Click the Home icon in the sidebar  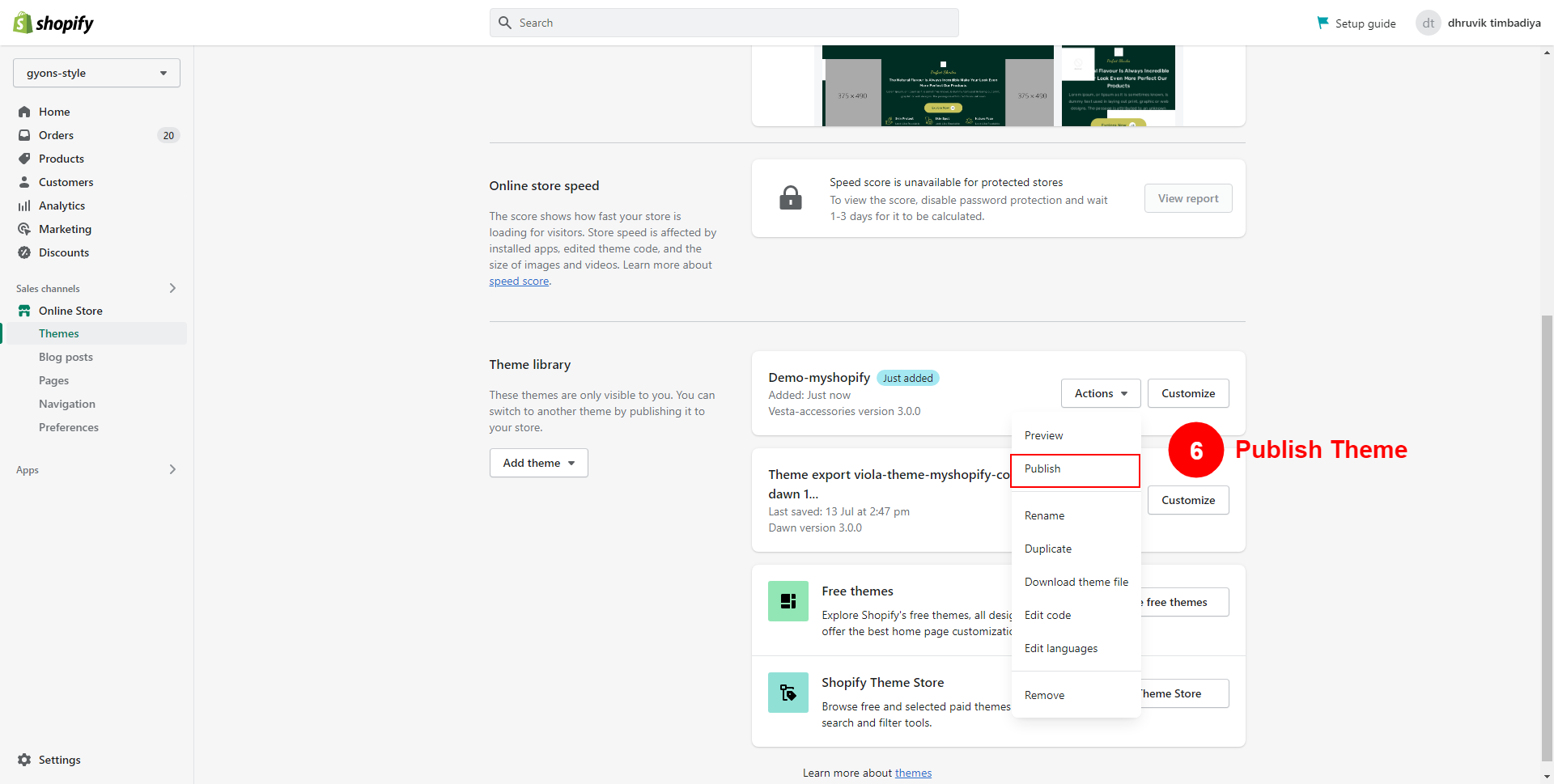[x=24, y=112]
